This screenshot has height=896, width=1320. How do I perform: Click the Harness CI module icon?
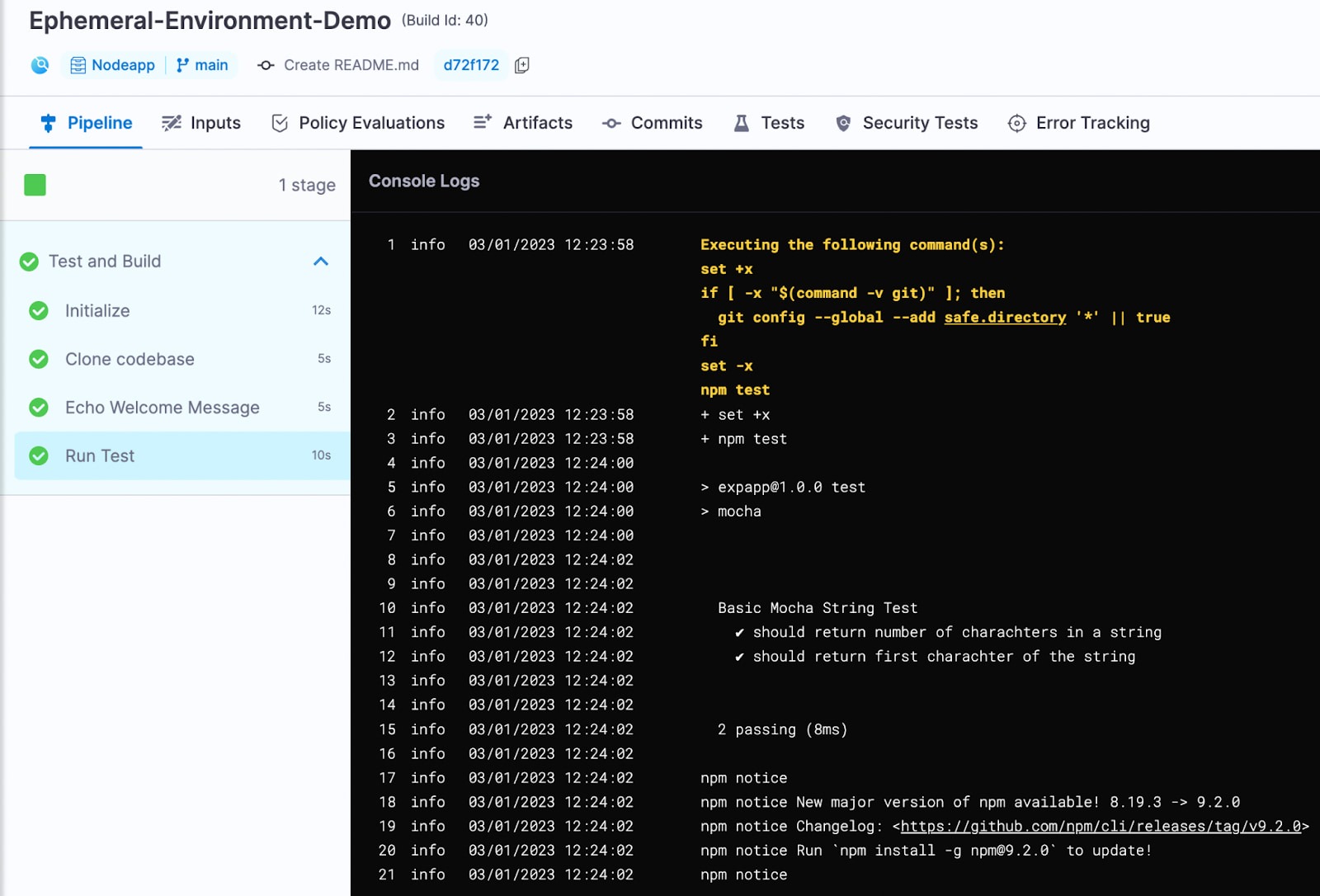pyautogui.click(x=40, y=65)
